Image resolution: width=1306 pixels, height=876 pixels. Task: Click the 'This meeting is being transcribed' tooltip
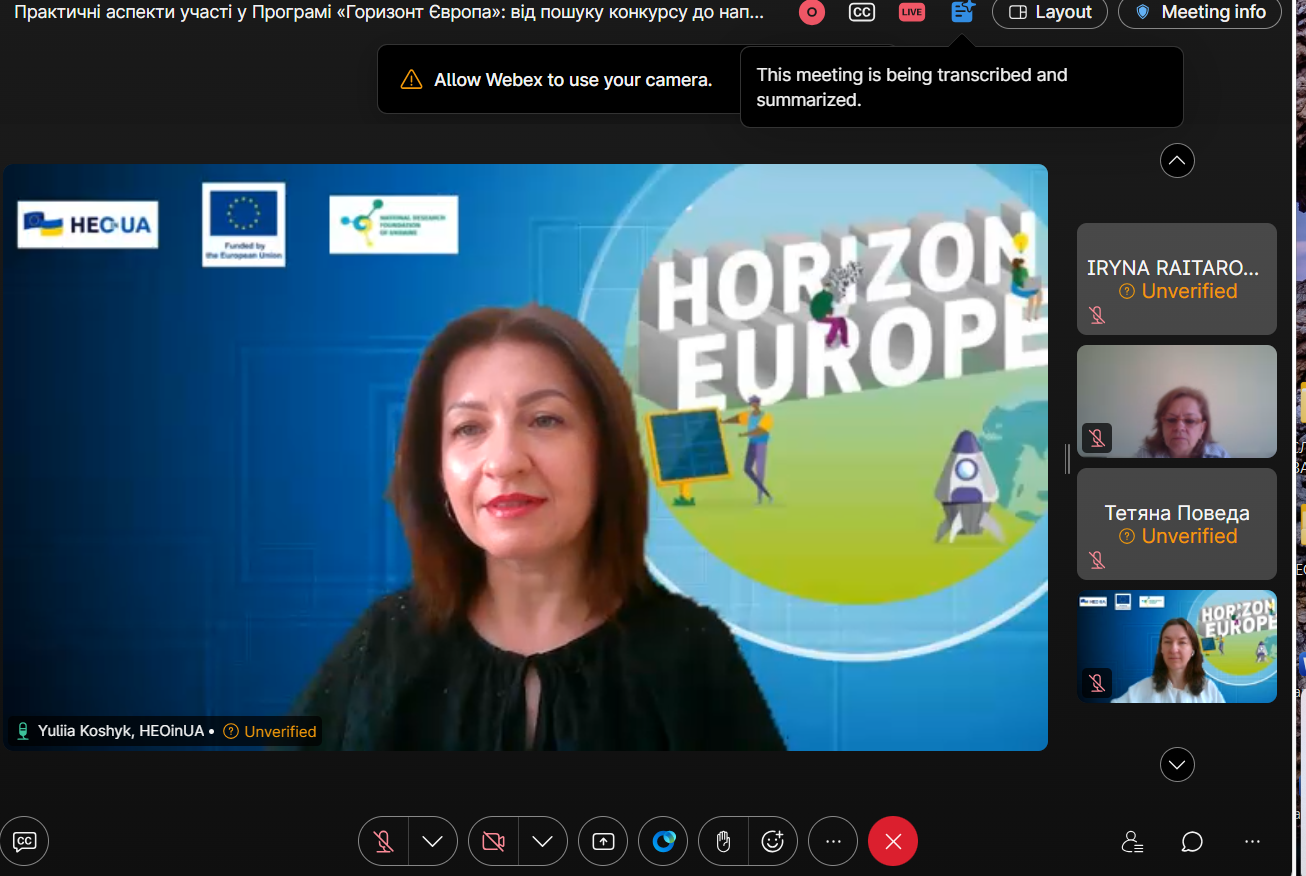point(962,87)
